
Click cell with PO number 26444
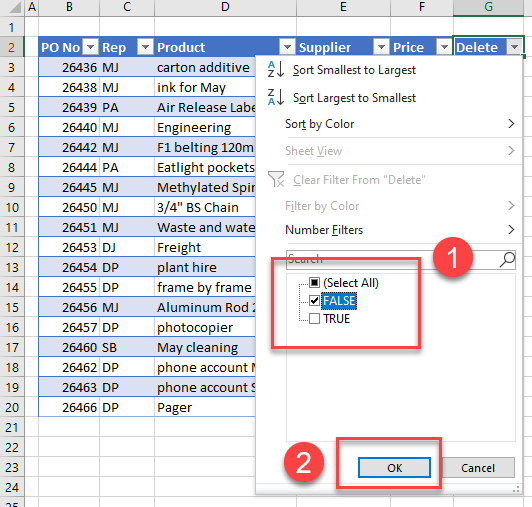[x=69, y=168]
